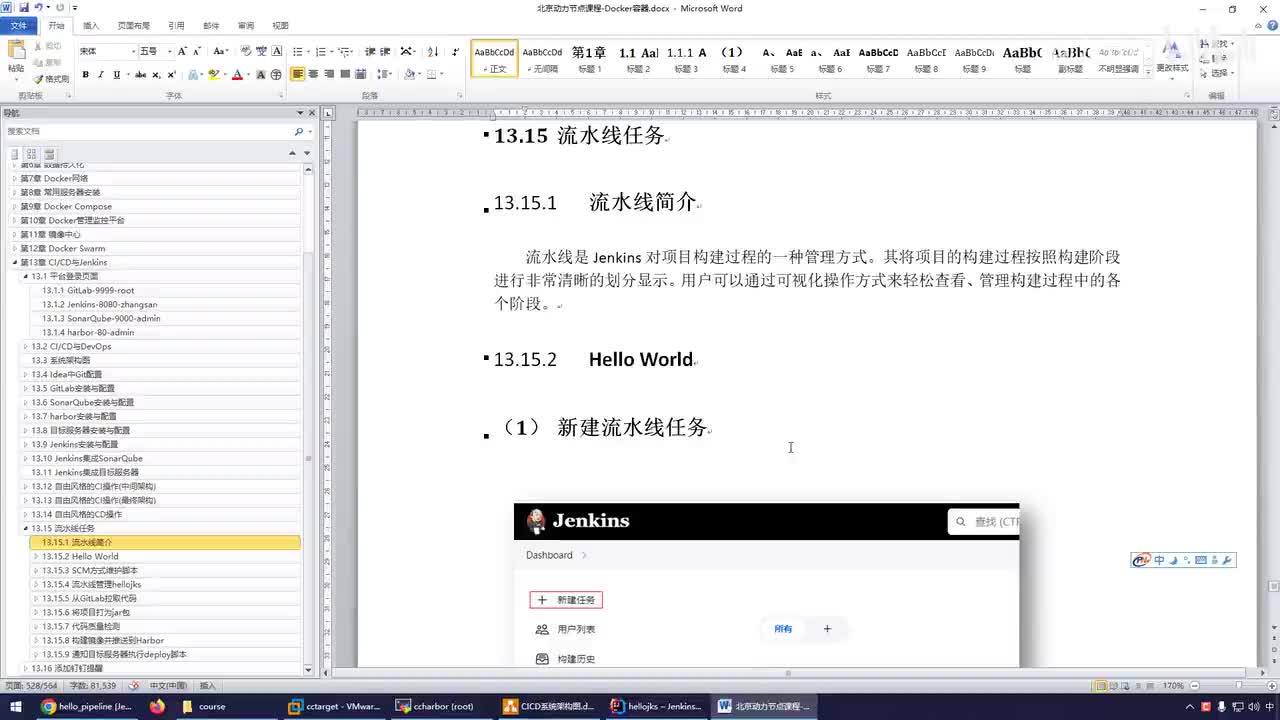Switch to the 插入 ribbon tab
The image size is (1280, 720).
[91, 25]
